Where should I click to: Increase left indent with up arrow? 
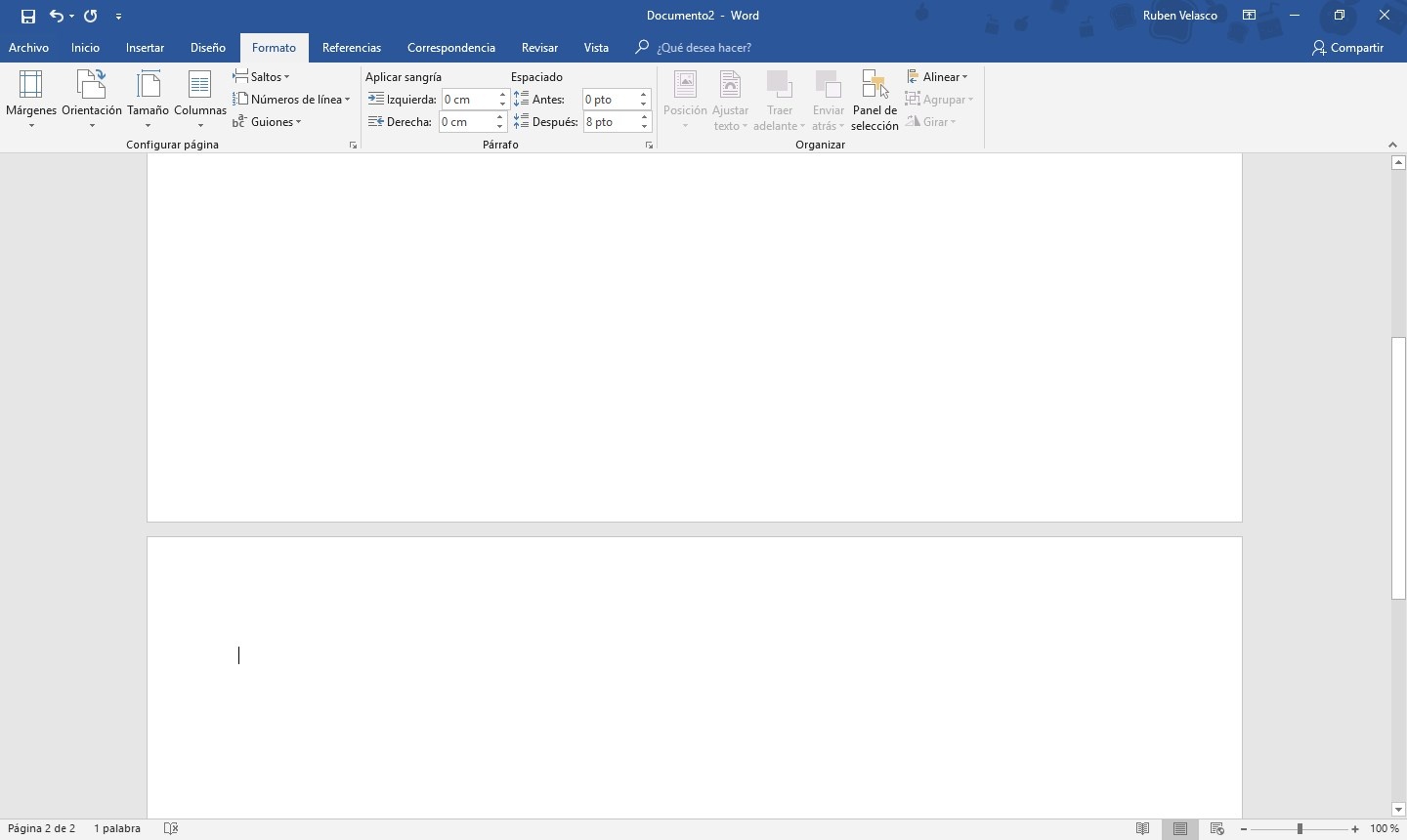coord(503,95)
